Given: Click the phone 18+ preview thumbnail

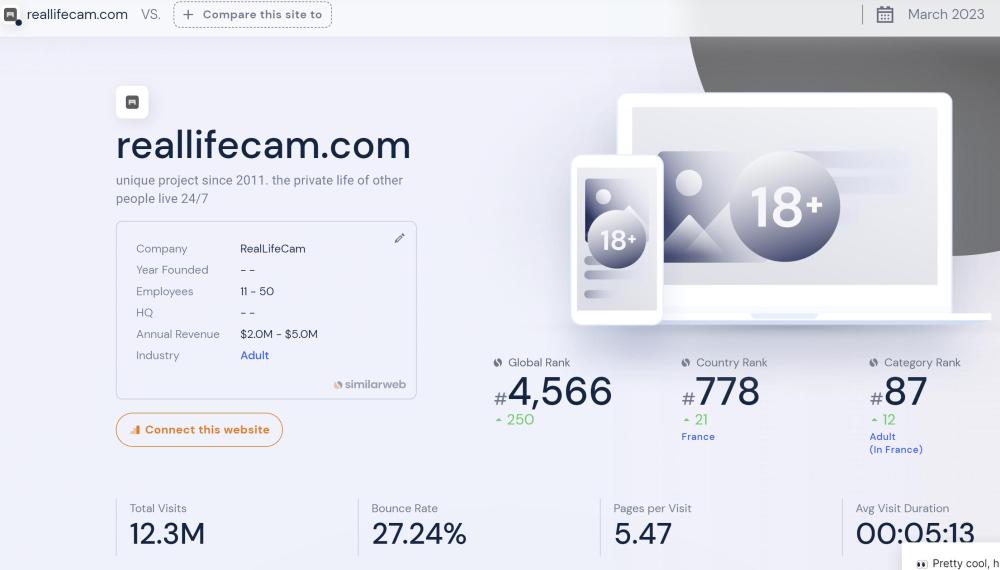Looking at the screenshot, I should coord(617,240).
